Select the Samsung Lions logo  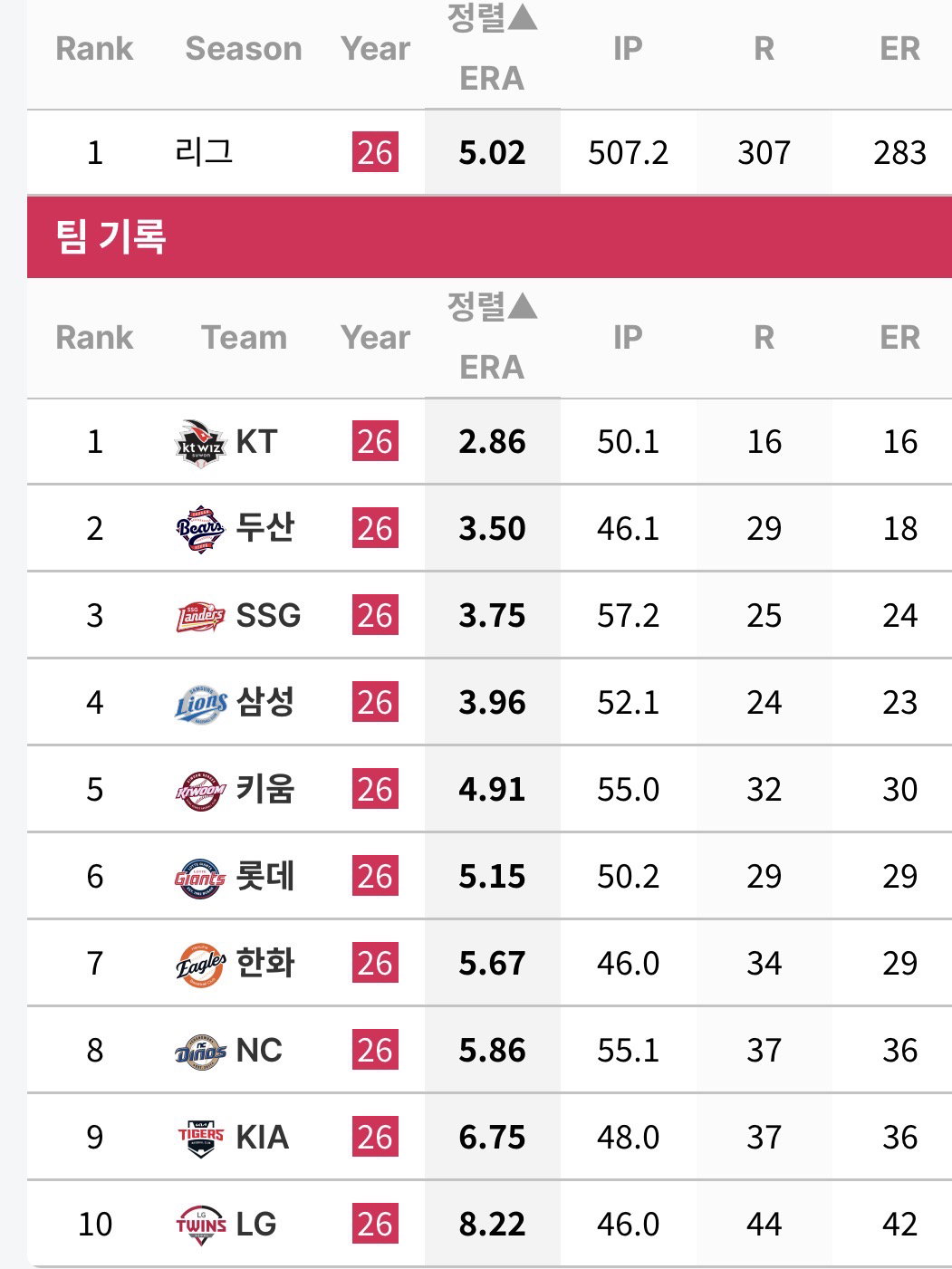coord(200,703)
